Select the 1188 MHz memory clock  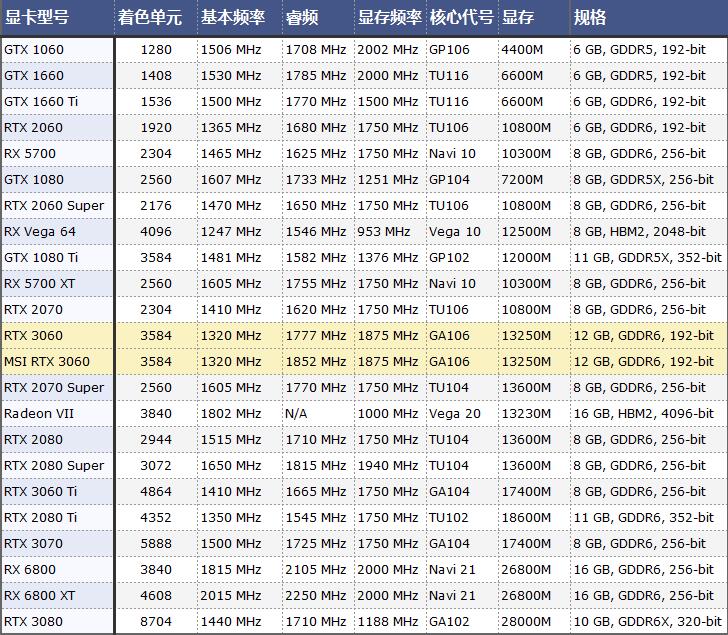(388, 622)
